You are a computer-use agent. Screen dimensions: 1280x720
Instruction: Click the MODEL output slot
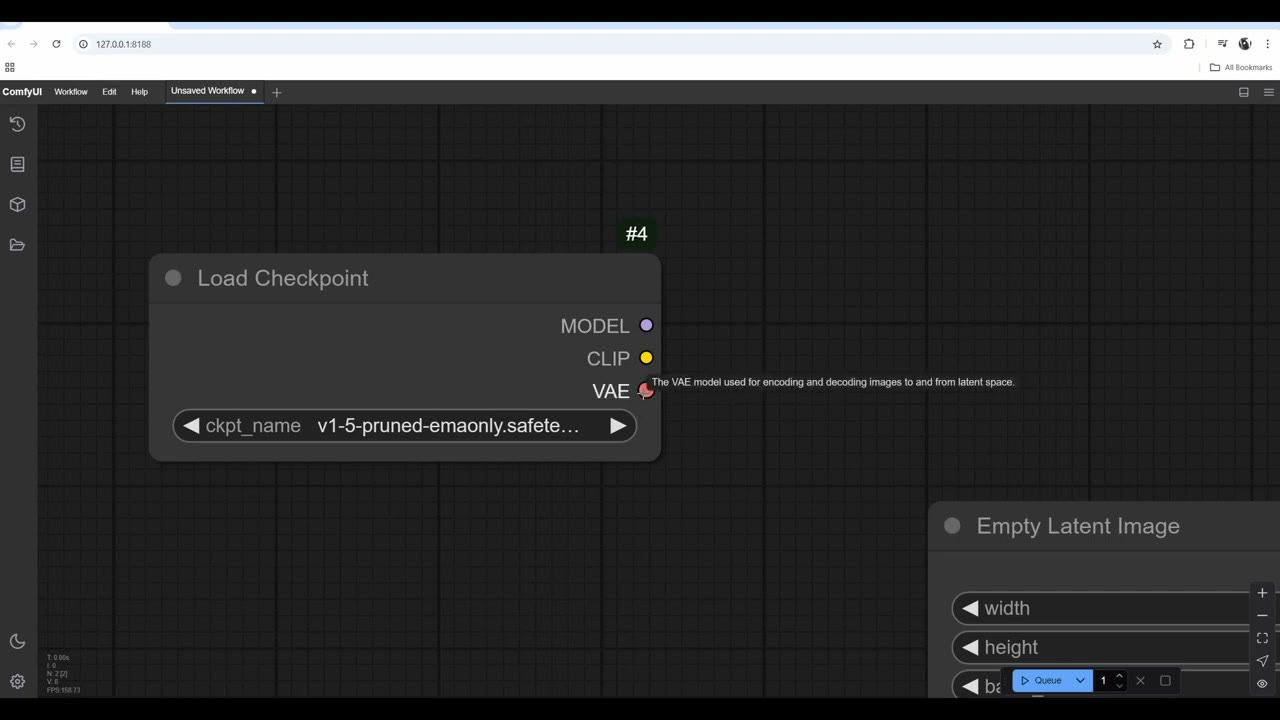646,325
